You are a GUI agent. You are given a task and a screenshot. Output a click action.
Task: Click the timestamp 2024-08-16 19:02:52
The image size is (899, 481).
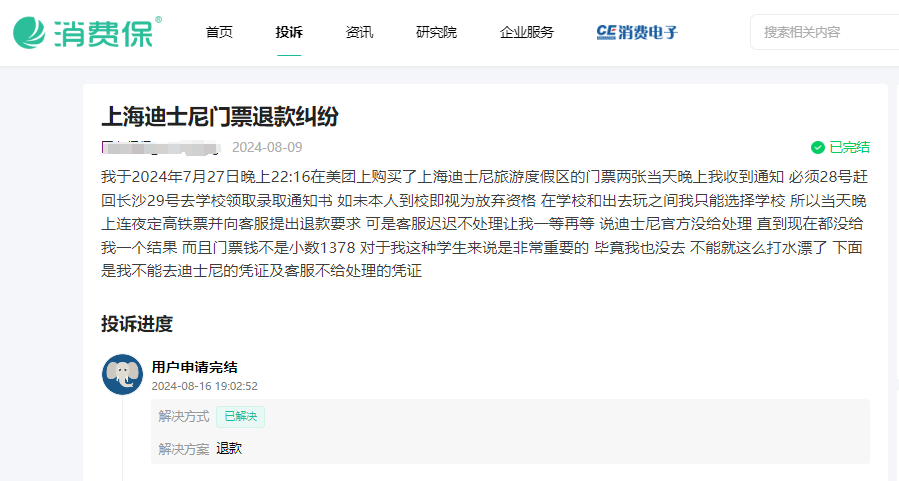tap(205, 386)
